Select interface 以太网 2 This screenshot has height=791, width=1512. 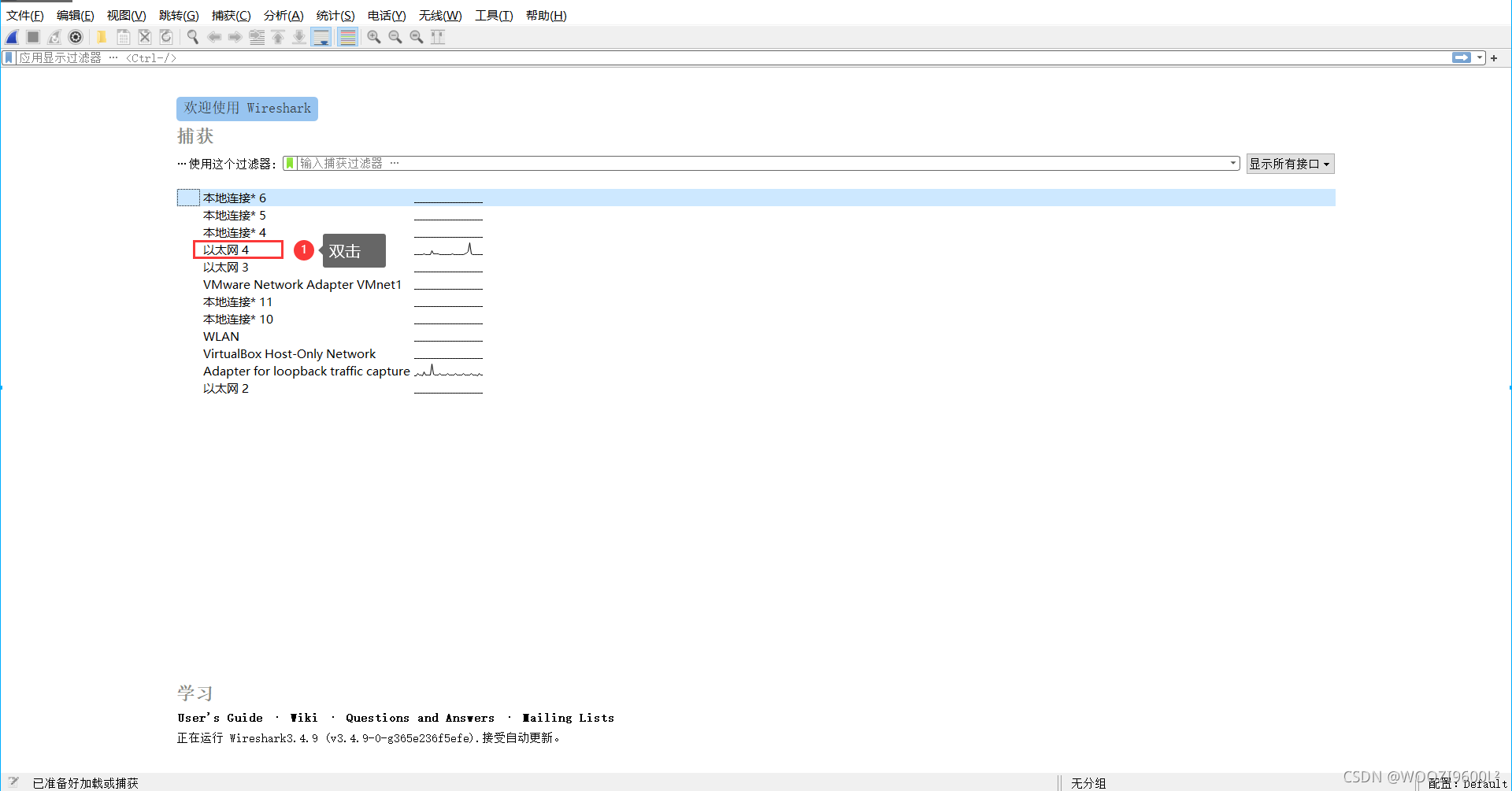pos(226,388)
